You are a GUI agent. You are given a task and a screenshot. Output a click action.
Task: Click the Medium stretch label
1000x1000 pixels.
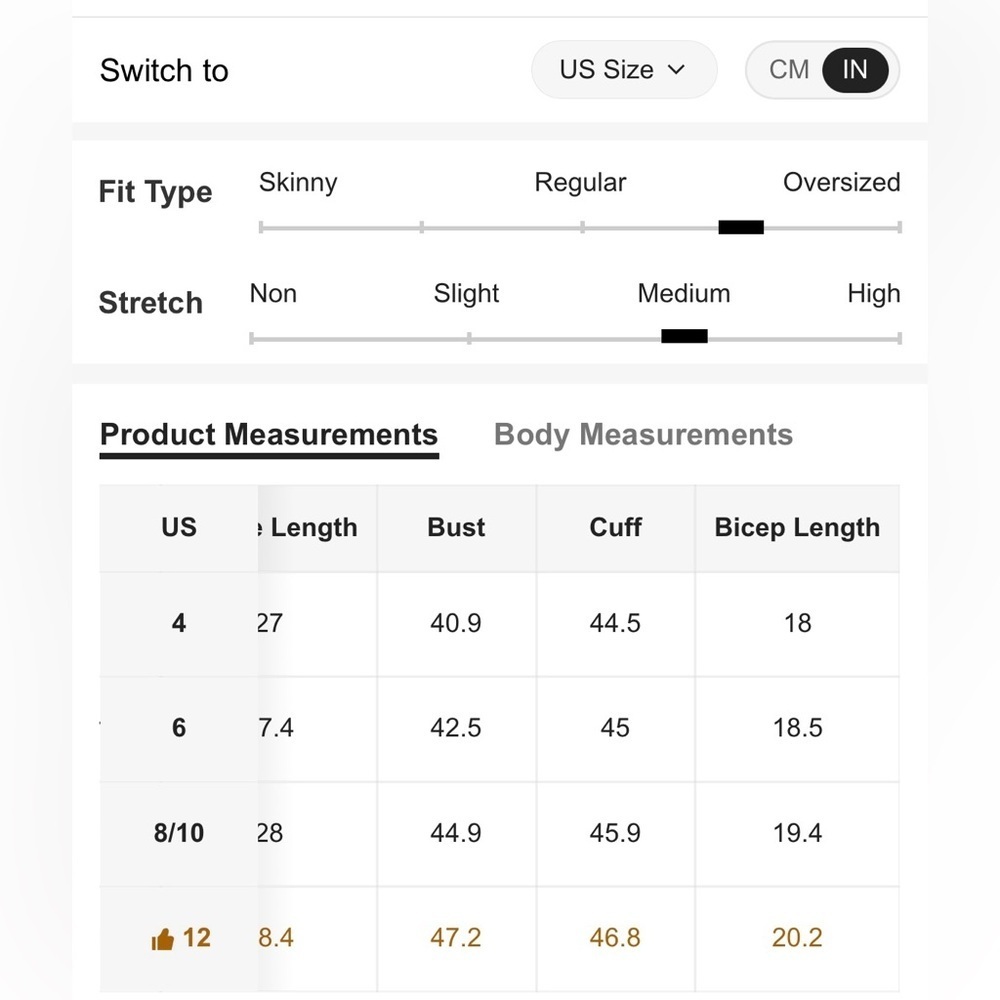[684, 294]
